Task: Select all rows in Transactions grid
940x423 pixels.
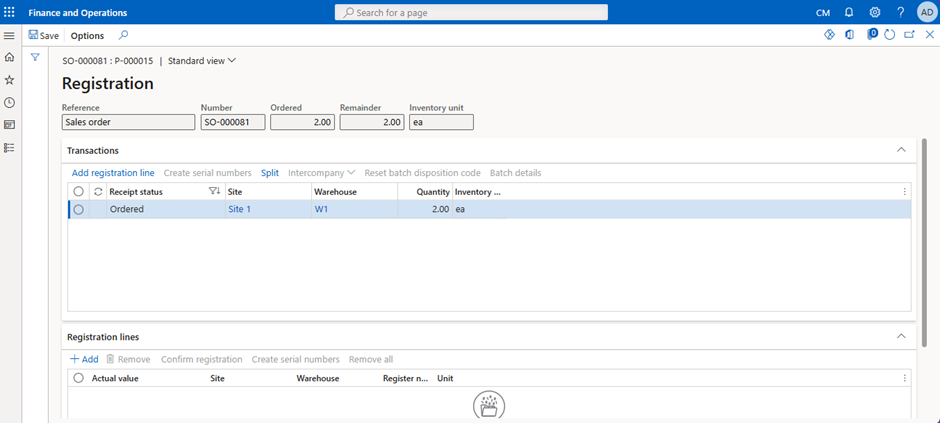Action: point(78,191)
